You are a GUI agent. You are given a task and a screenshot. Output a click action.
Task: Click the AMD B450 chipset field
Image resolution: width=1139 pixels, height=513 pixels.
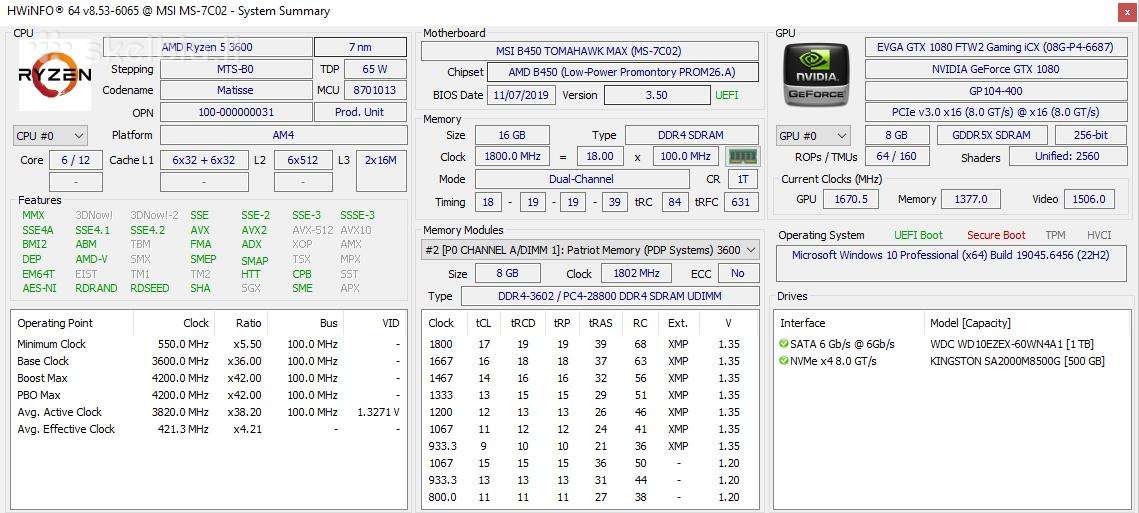click(623, 72)
